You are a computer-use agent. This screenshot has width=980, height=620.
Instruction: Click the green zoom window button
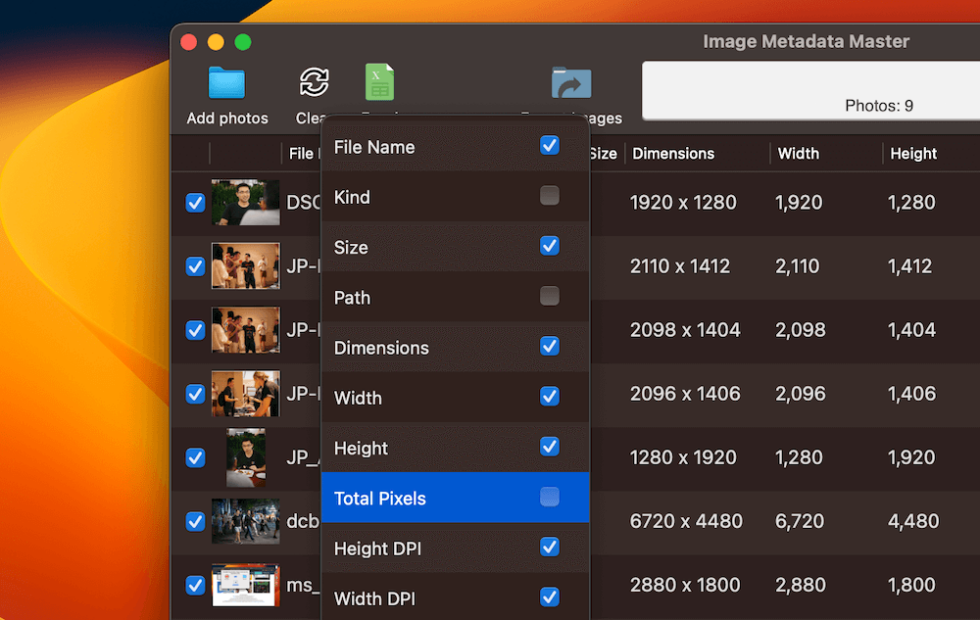(x=243, y=42)
